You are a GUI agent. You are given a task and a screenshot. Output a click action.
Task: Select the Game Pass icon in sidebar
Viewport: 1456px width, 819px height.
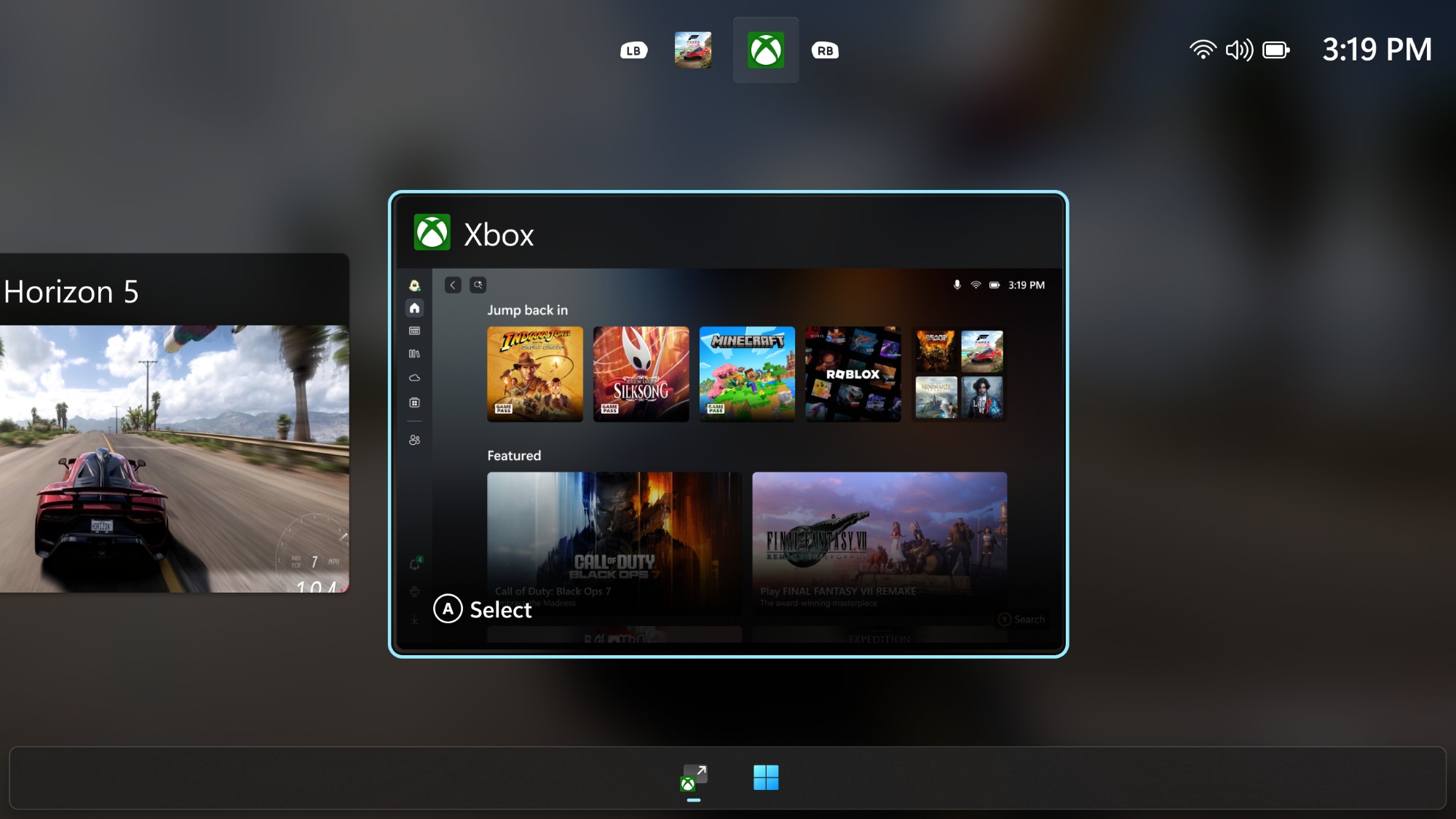pos(414,330)
